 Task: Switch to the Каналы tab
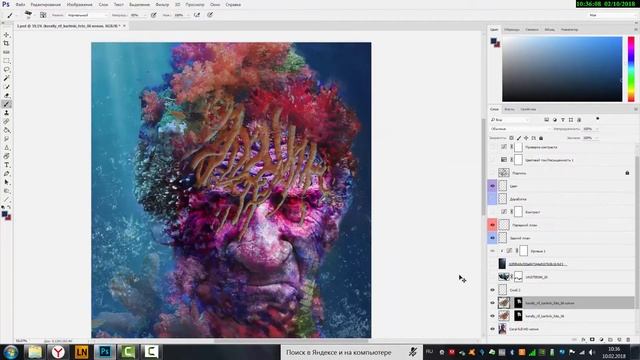tap(509, 109)
